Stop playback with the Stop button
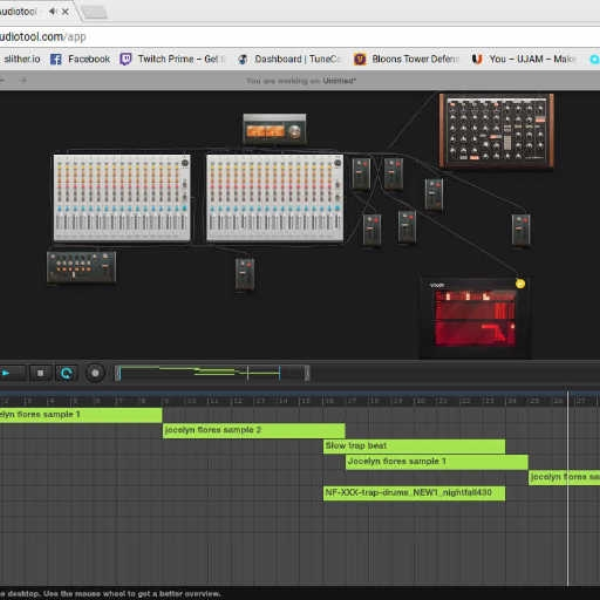Image resolution: width=600 pixels, height=600 pixels. 40,373
